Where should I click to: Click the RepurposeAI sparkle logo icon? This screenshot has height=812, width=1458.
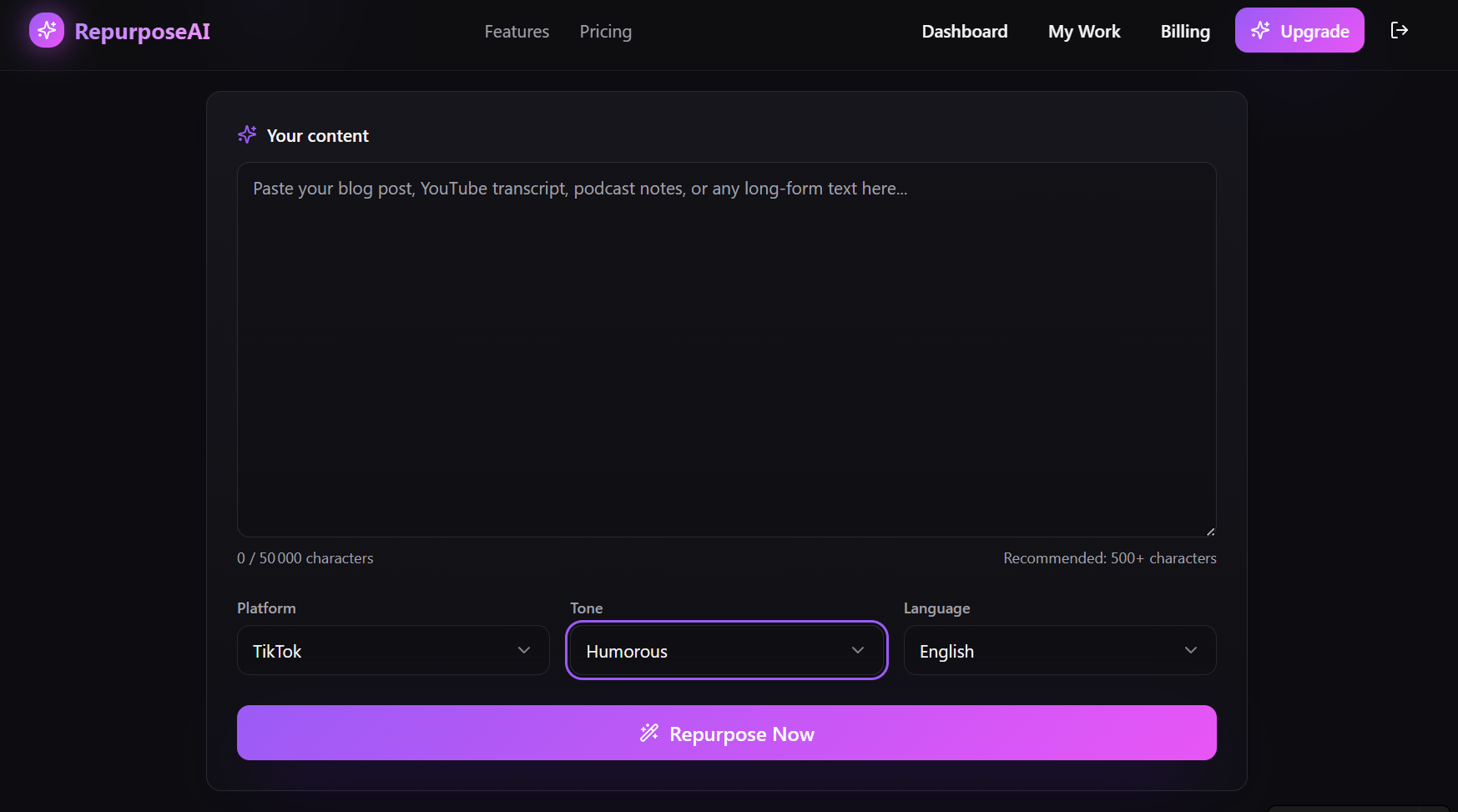coord(47,30)
